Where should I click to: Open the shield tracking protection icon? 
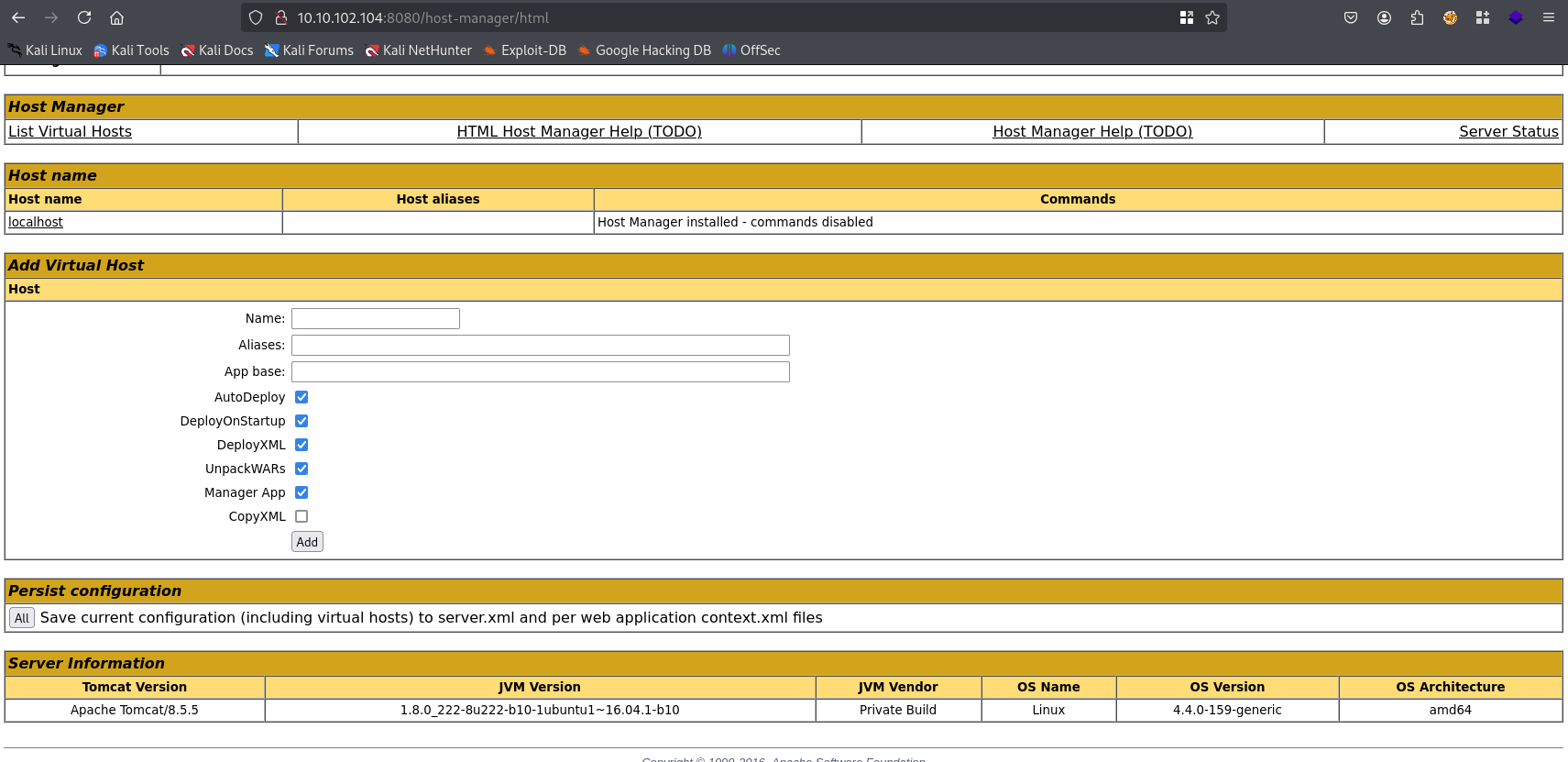coord(256,17)
